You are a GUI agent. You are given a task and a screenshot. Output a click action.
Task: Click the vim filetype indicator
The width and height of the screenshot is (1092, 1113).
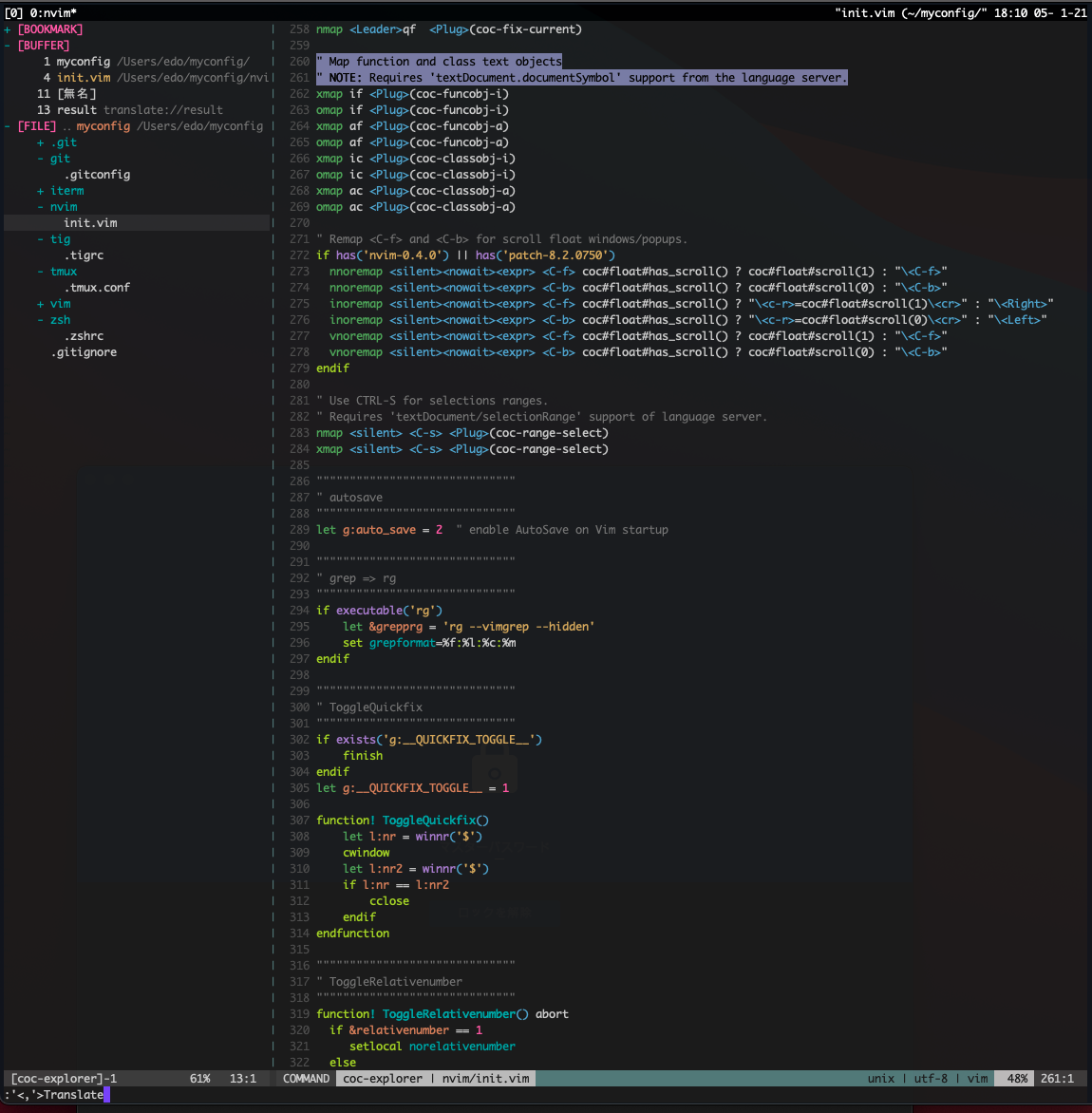tap(977, 1078)
